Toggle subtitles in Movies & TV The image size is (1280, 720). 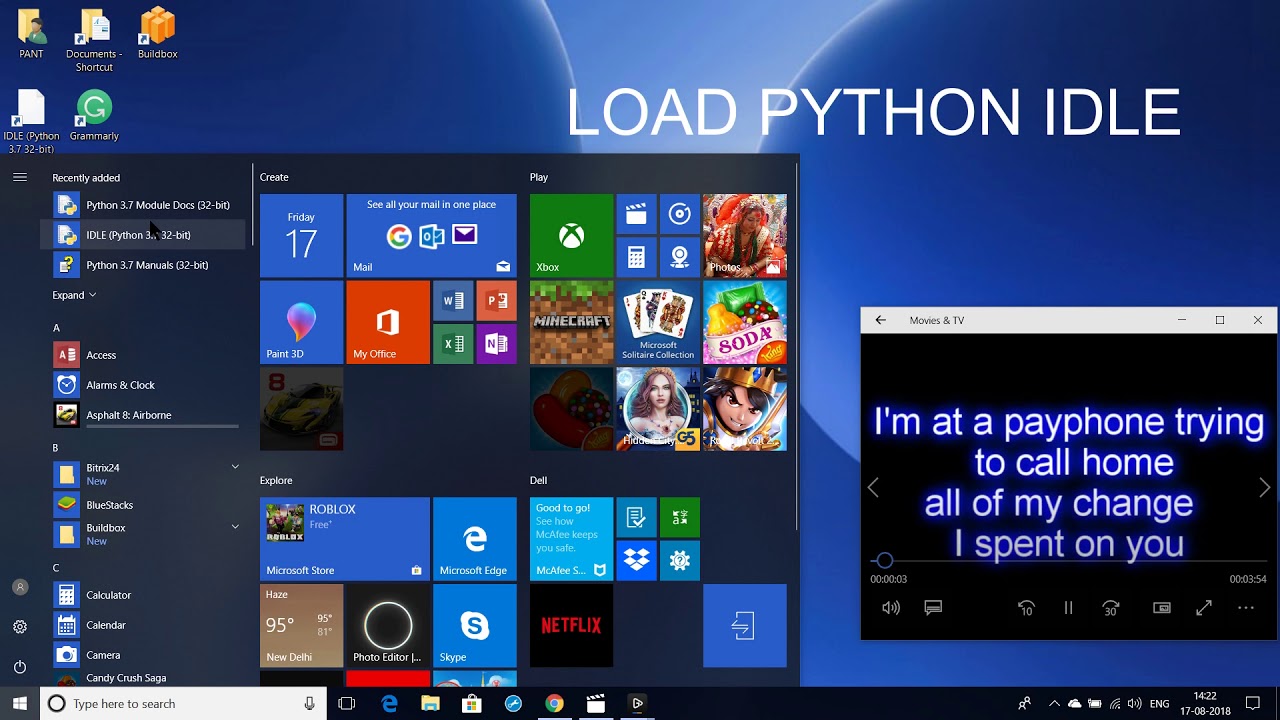(933, 607)
